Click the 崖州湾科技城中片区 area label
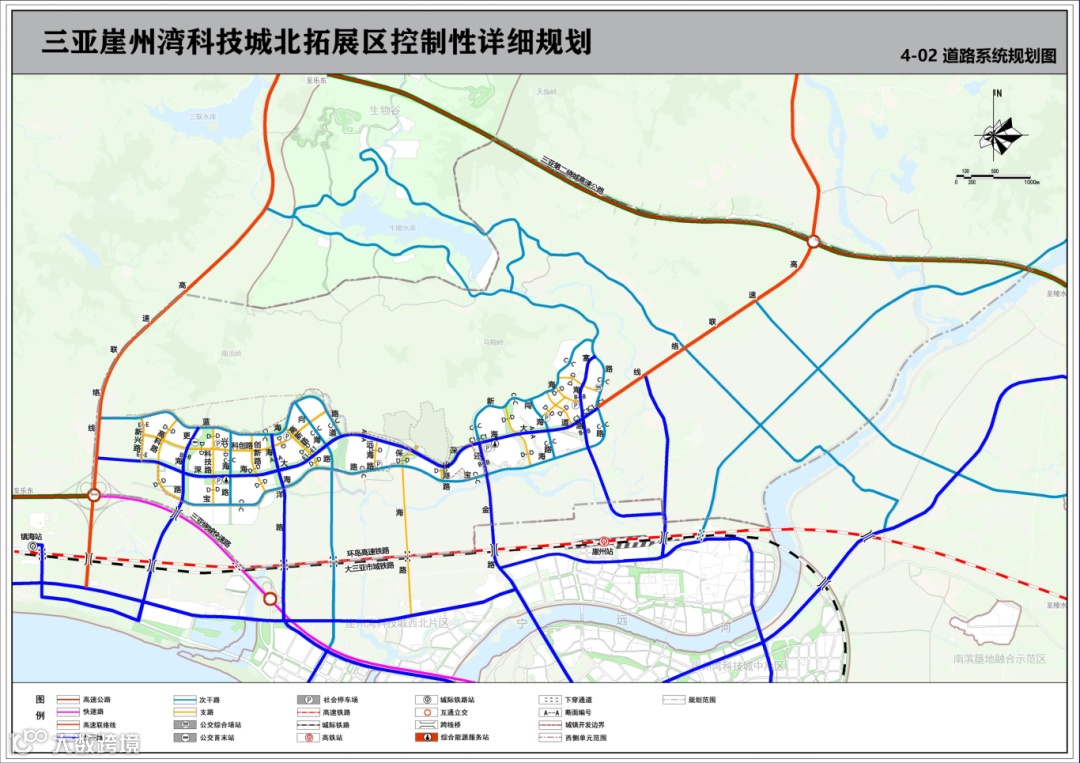 pos(738,666)
